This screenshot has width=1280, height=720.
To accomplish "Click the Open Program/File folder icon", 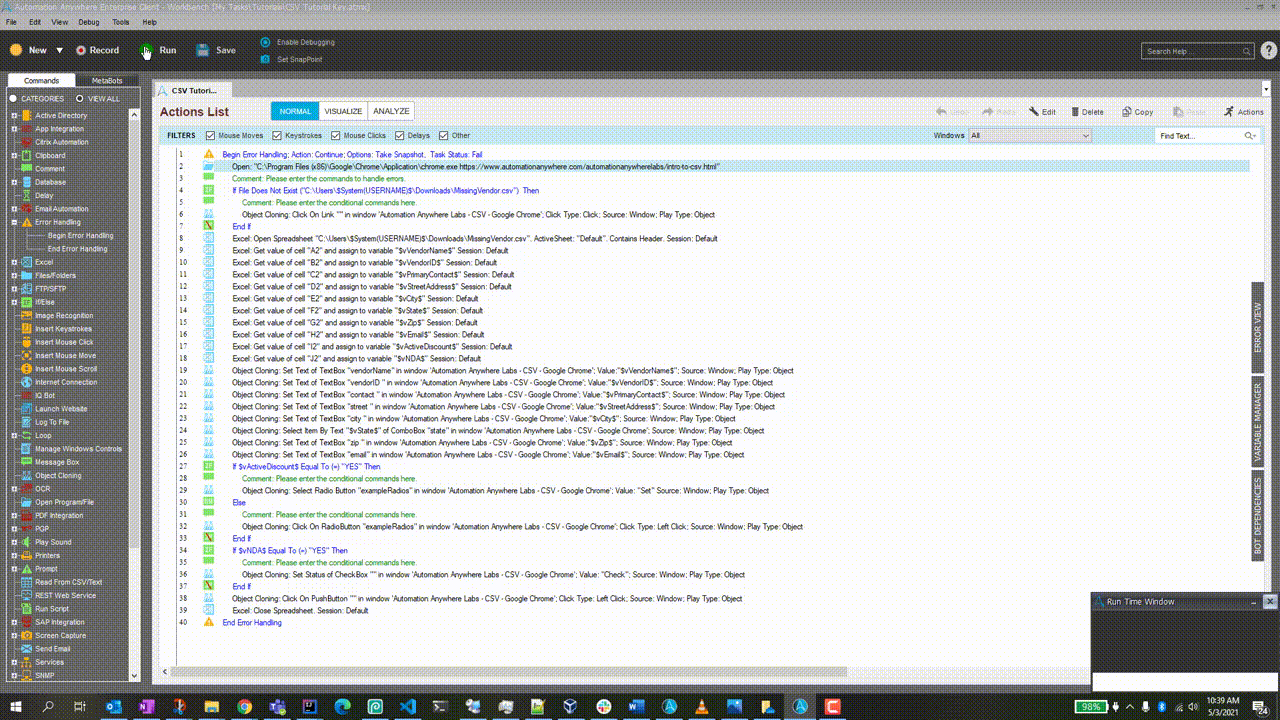I will tap(27, 502).
